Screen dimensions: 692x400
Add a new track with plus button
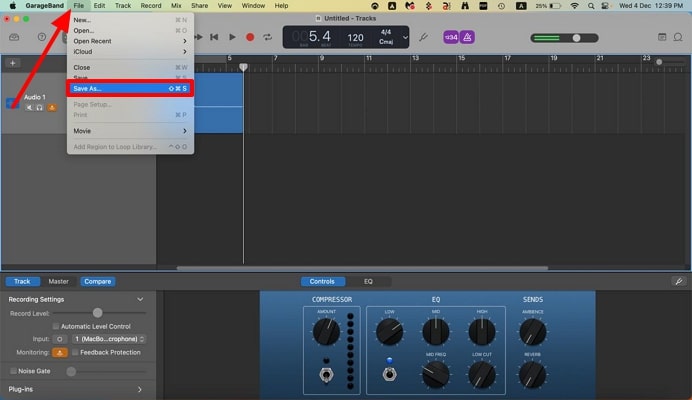tap(12, 63)
